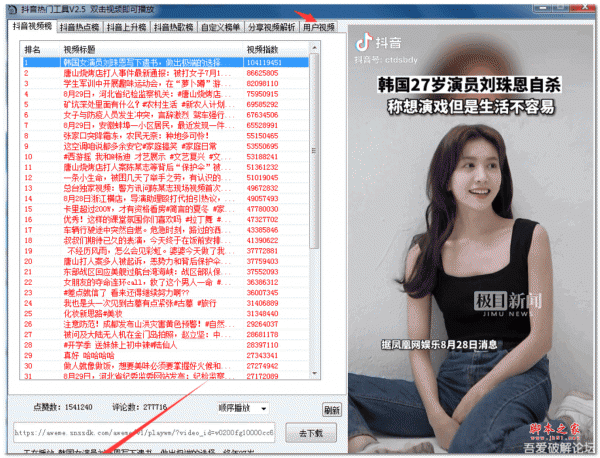Click the 去下载 download button

point(311,433)
